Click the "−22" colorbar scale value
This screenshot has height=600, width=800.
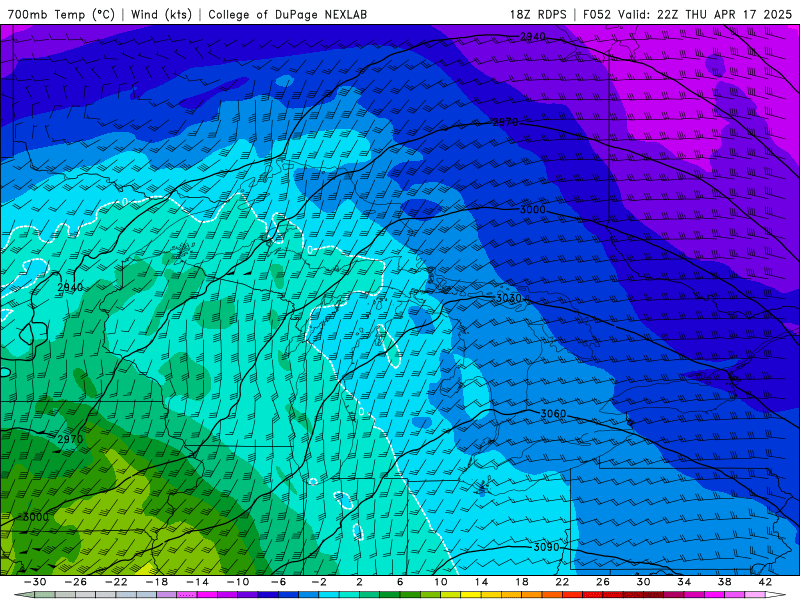116,582
